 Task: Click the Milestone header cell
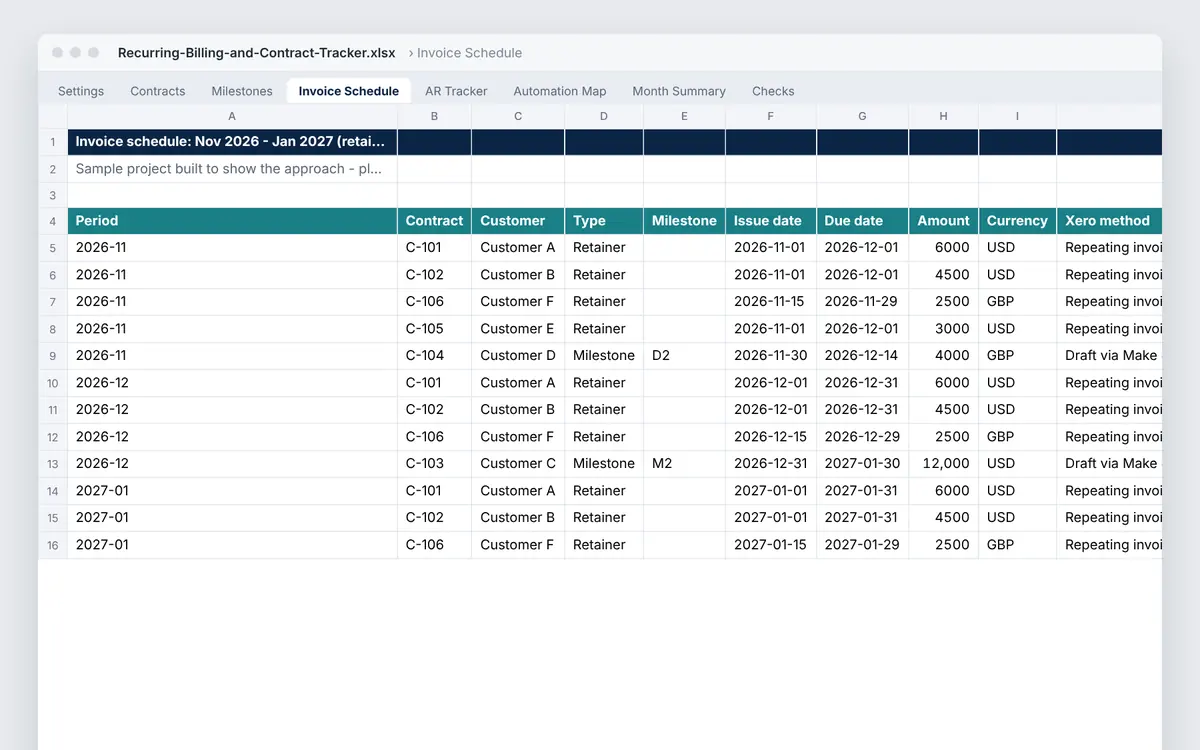pos(684,221)
